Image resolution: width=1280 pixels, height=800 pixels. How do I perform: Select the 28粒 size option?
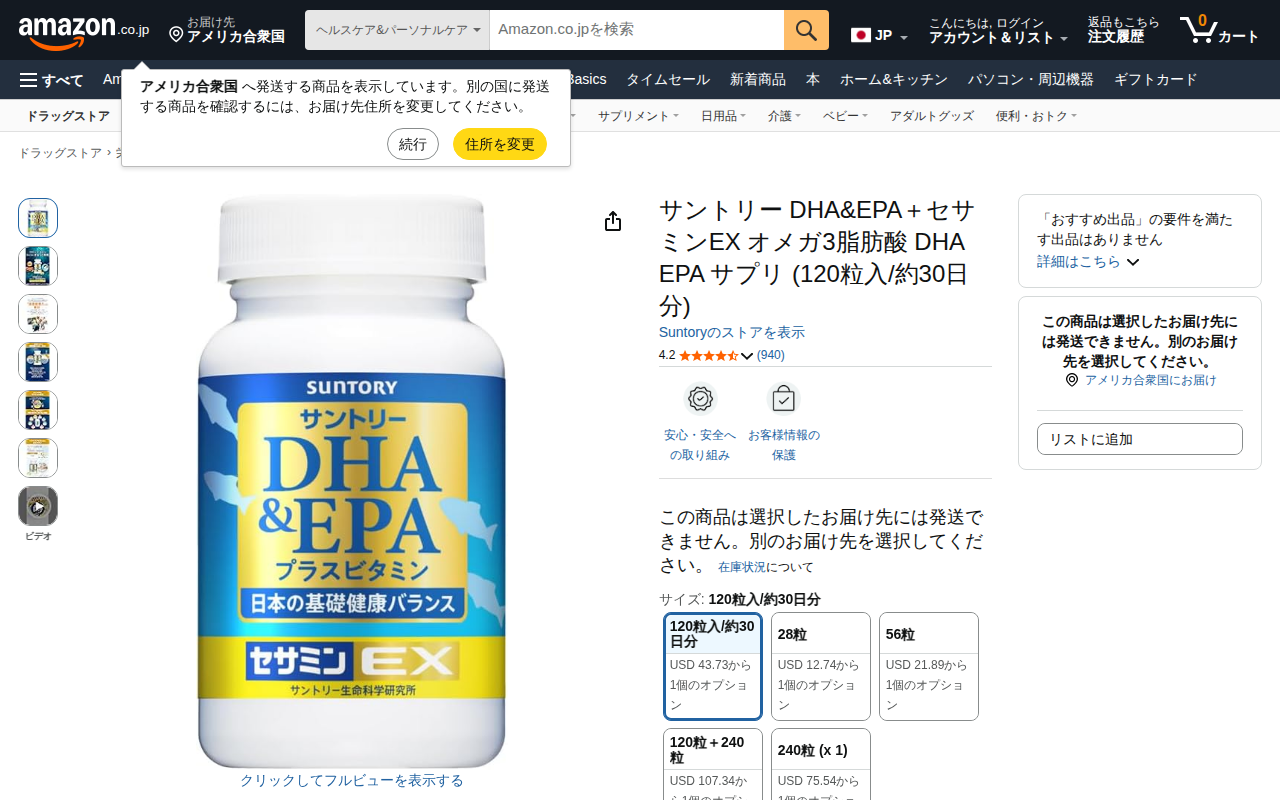coord(821,666)
